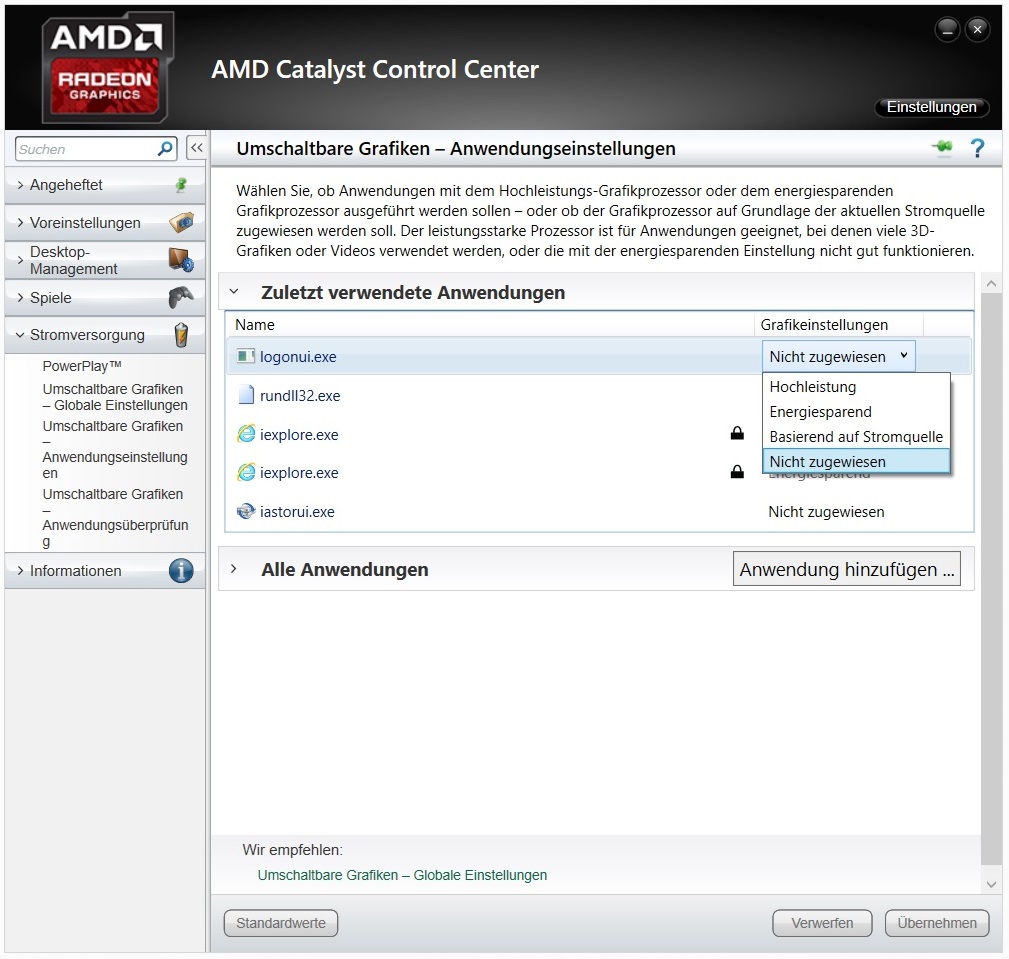This screenshot has width=1009, height=959.
Task: Pin this page with green pushpin icon
Action: point(943,147)
